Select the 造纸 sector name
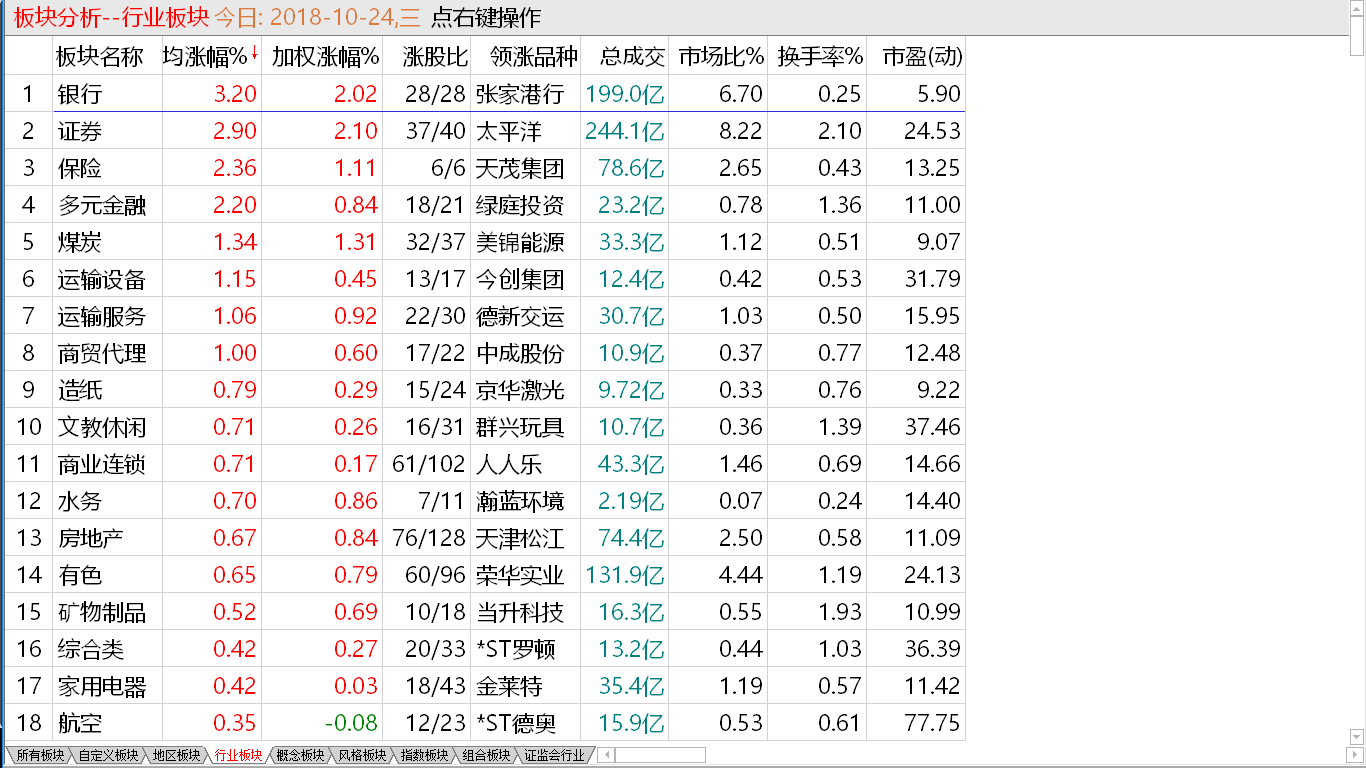Image resolution: width=1366 pixels, height=768 pixels. coord(79,390)
